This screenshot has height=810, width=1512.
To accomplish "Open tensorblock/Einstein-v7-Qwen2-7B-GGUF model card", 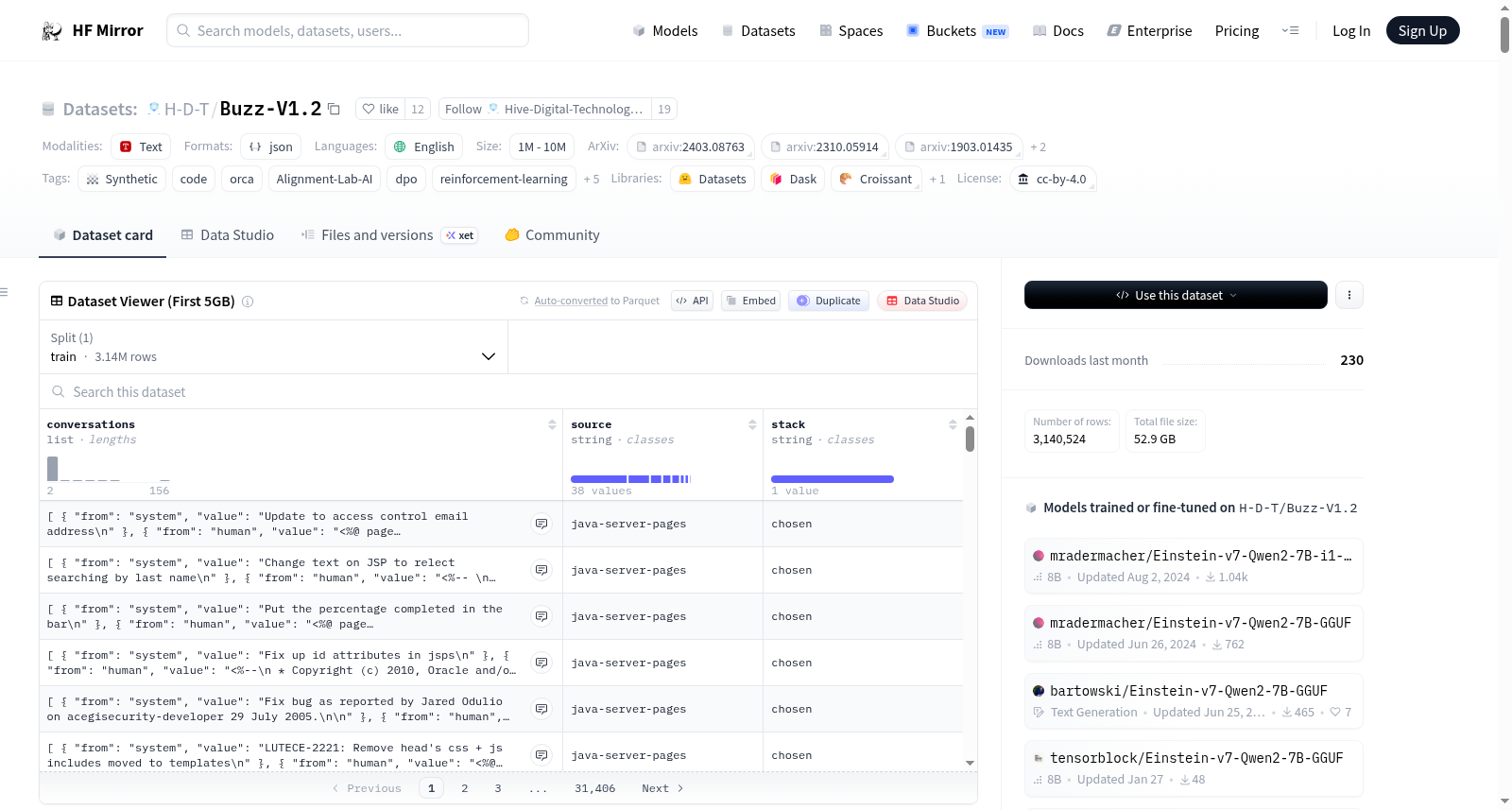I will click(1194, 768).
